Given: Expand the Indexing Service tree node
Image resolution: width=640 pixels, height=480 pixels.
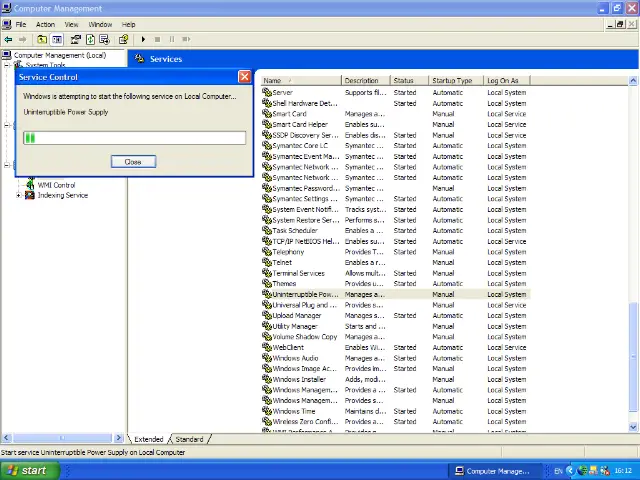Looking at the screenshot, I should point(18,196).
